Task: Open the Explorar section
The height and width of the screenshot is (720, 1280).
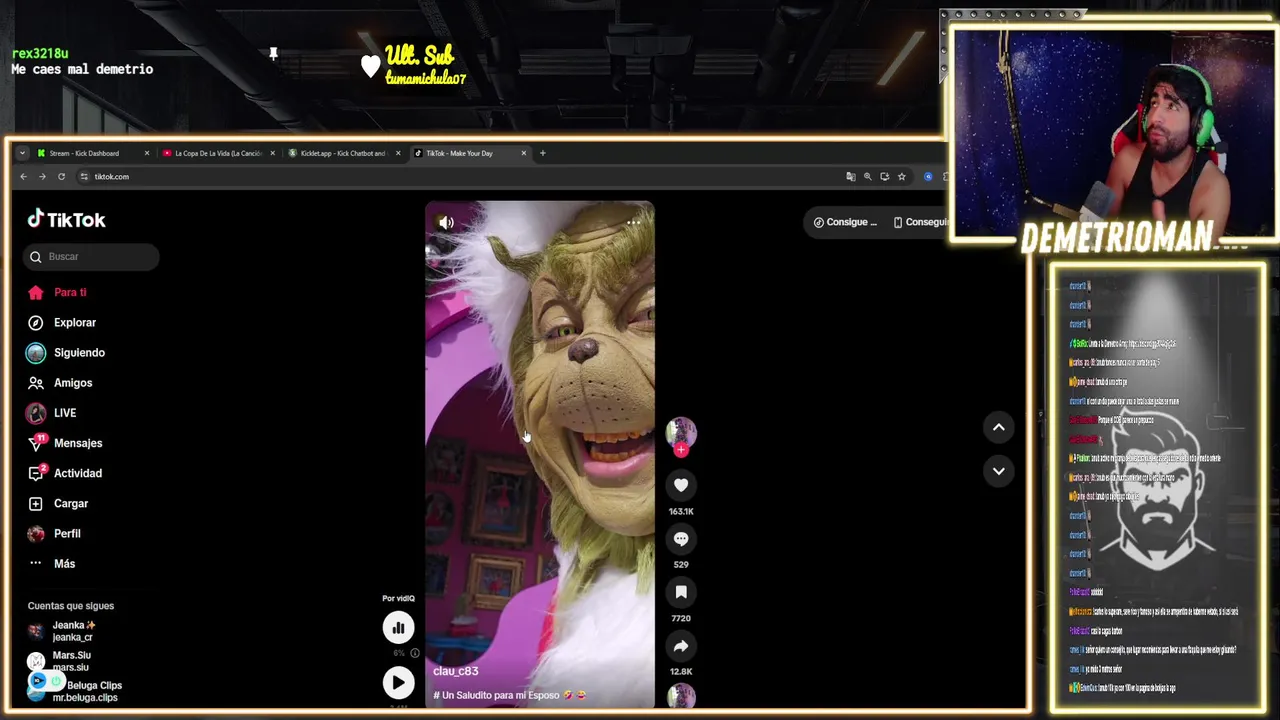Action: [x=62, y=322]
